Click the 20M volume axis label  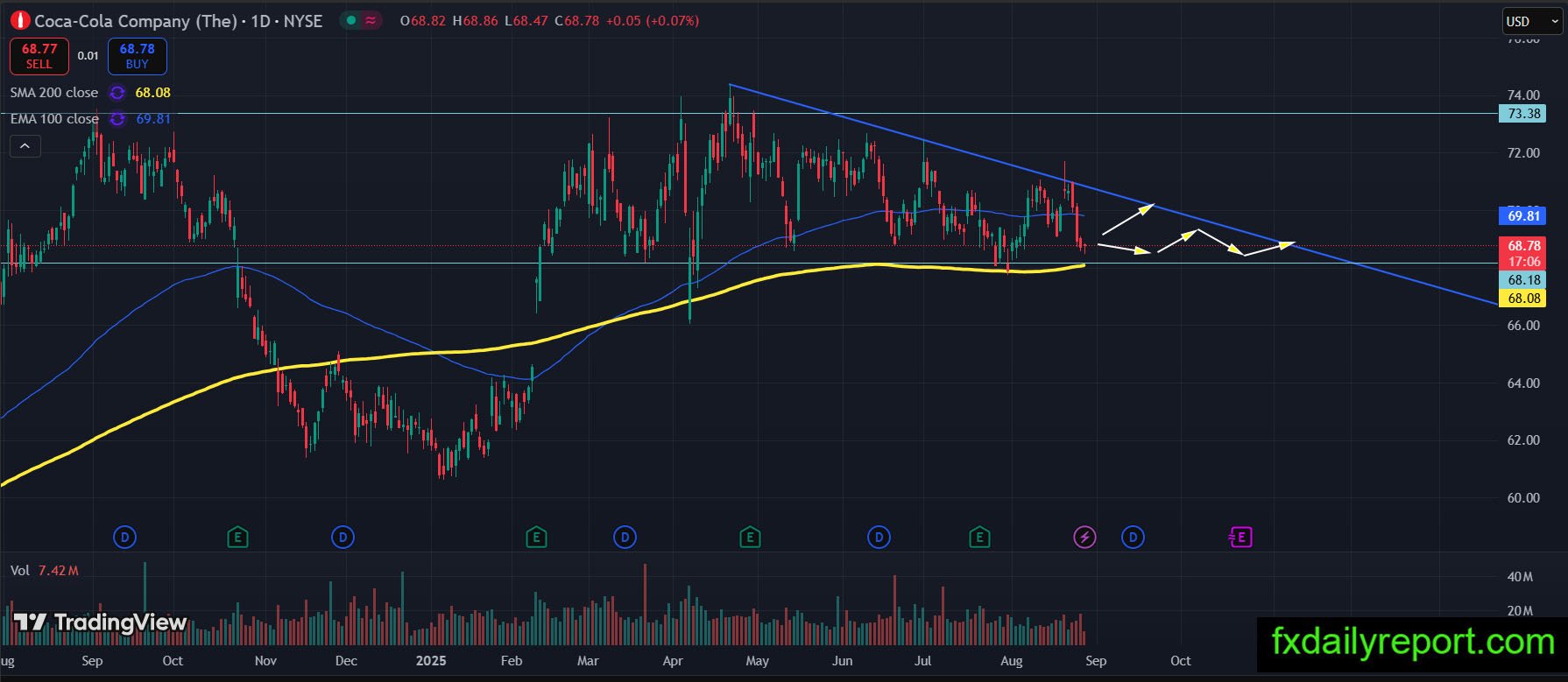[1520, 611]
